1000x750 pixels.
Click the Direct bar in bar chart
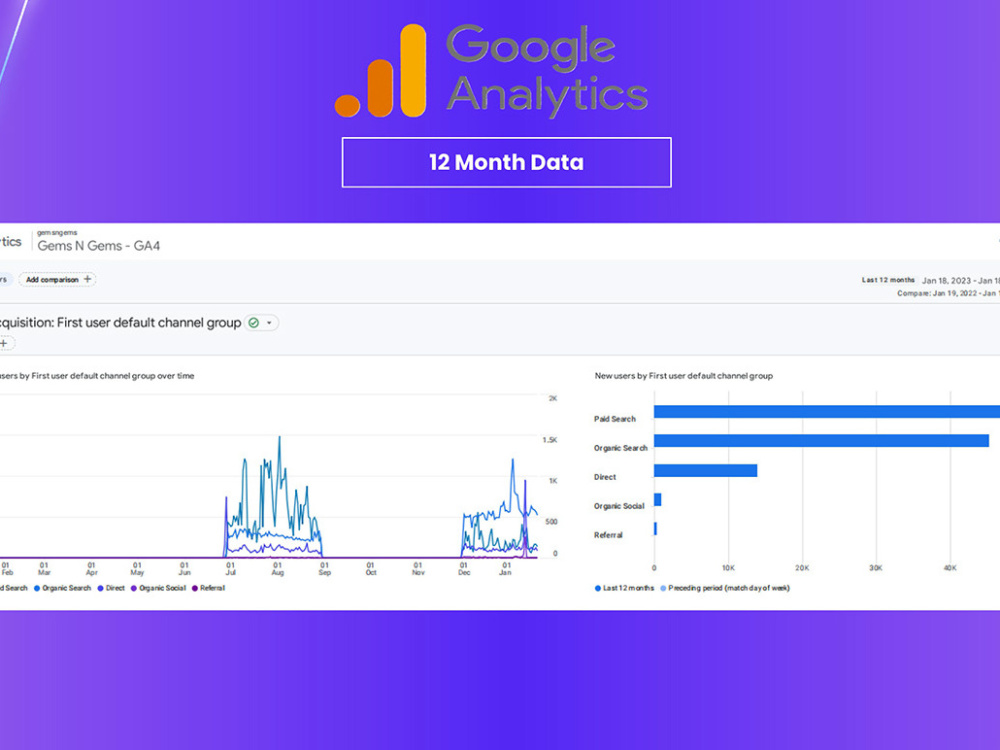[x=705, y=470]
